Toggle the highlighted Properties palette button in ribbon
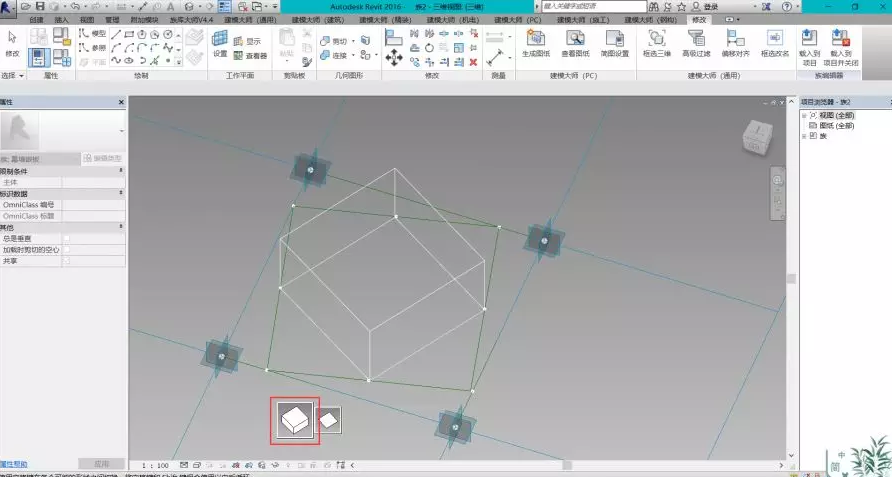Viewport: 892px width, 477px height. coord(39,57)
